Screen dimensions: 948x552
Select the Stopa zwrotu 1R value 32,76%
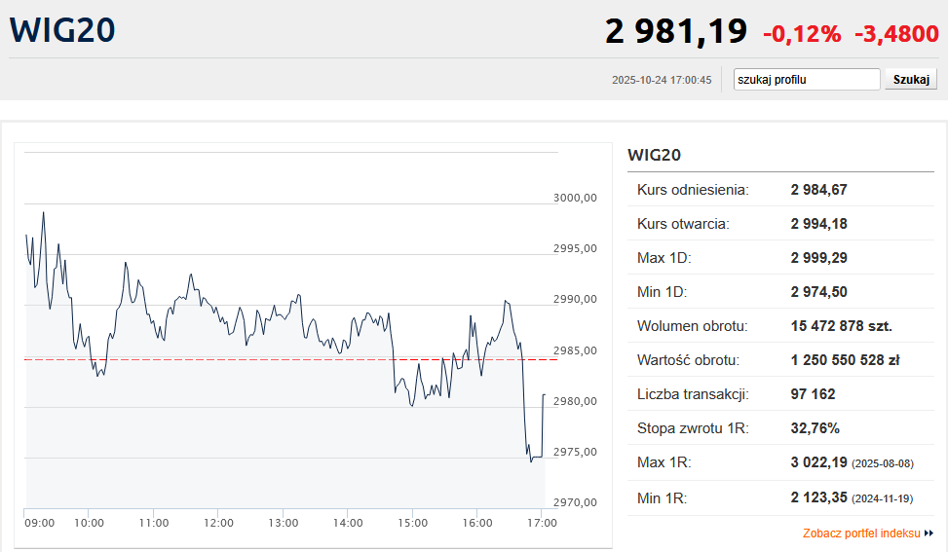click(815, 428)
